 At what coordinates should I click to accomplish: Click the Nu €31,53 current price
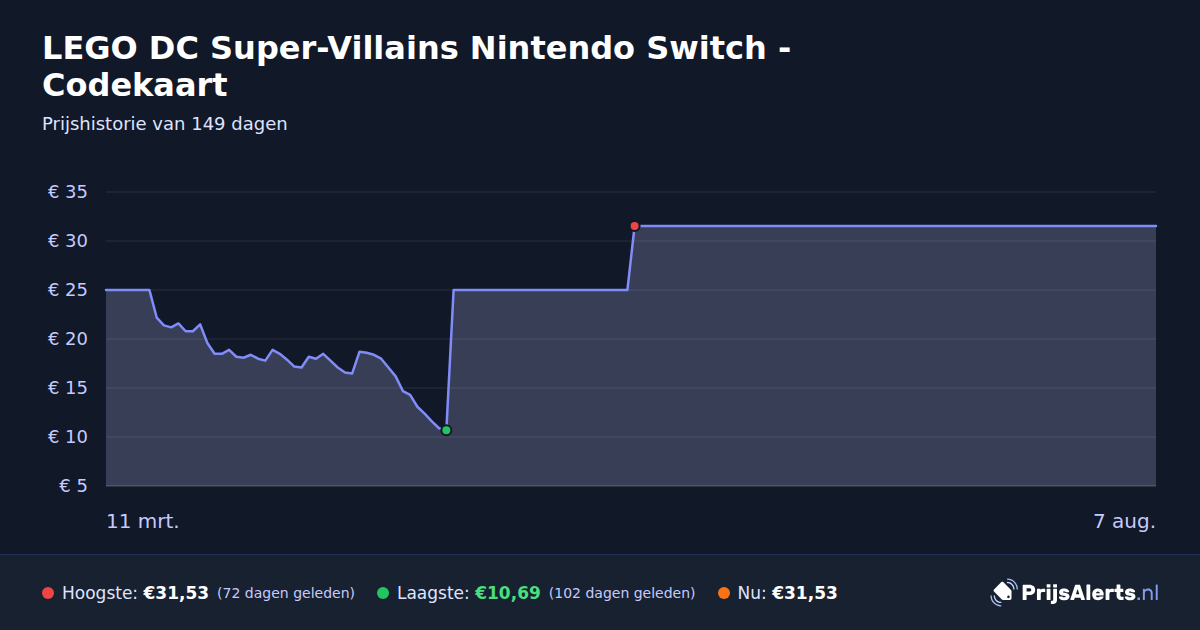(x=804, y=593)
